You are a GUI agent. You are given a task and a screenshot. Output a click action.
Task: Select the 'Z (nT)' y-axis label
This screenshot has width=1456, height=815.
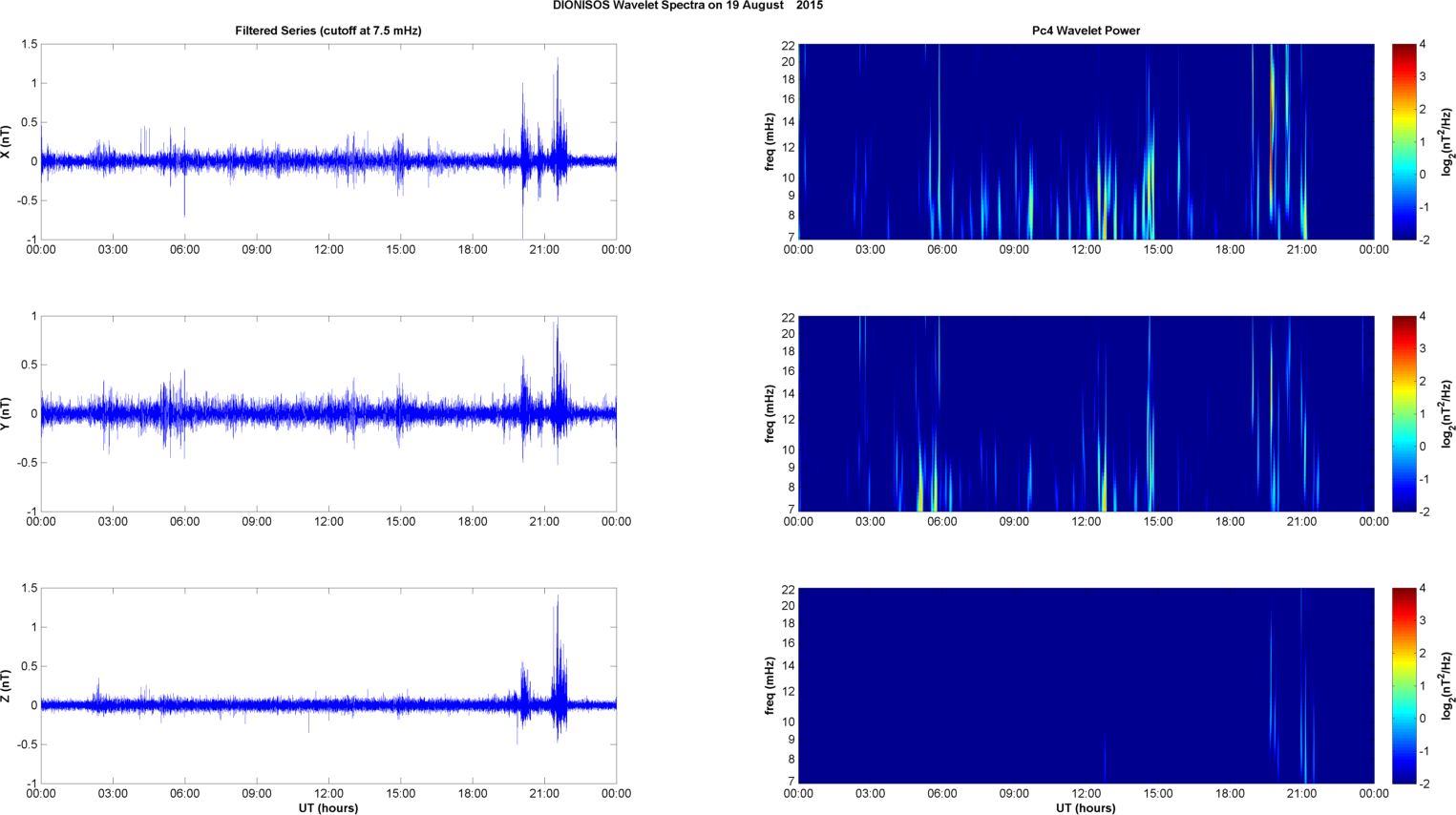pos(6,686)
